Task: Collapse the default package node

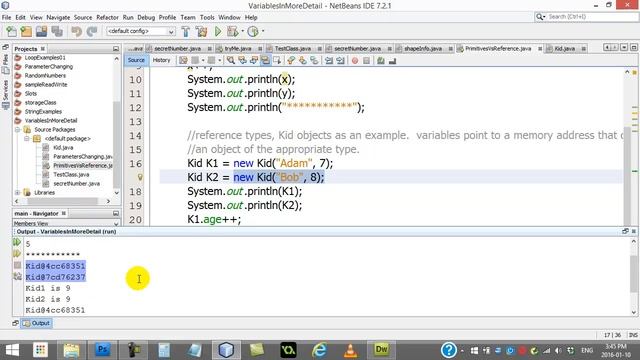Action: pos(27,139)
